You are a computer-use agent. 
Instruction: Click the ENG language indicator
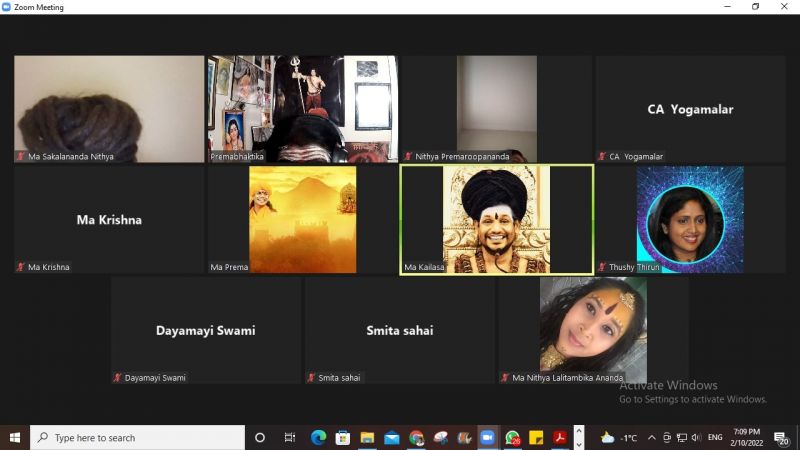(715, 438)
